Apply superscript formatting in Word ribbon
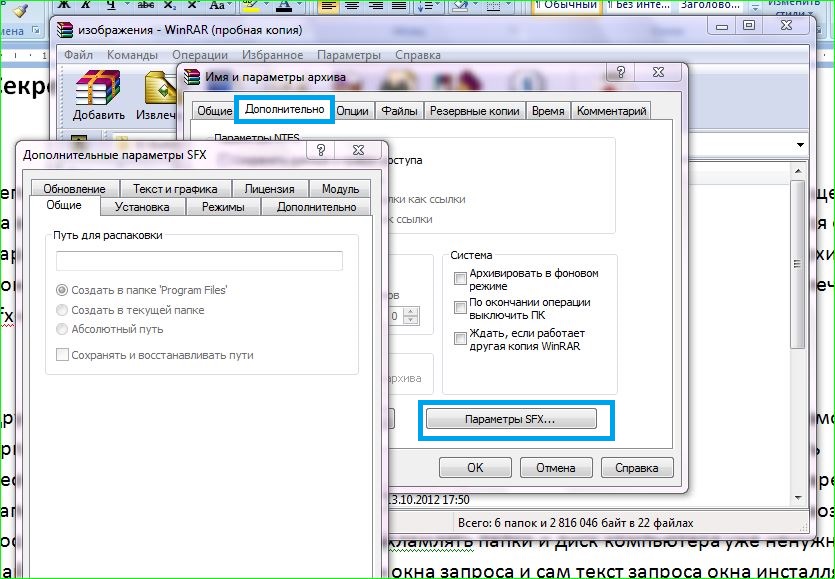Screen dimensions: 835x579 [193, 5]
